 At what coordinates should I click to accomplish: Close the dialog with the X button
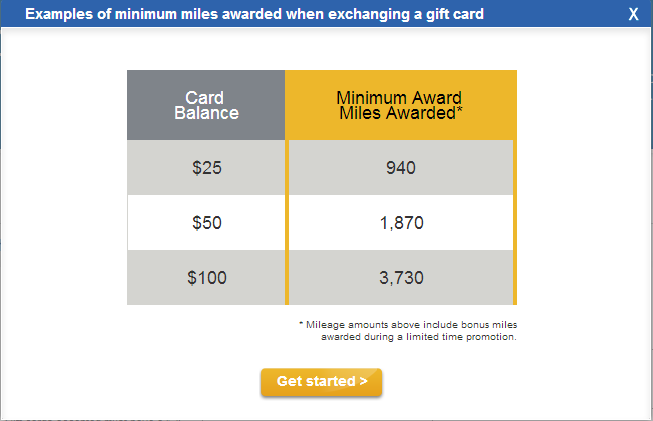tap(633, 14)
